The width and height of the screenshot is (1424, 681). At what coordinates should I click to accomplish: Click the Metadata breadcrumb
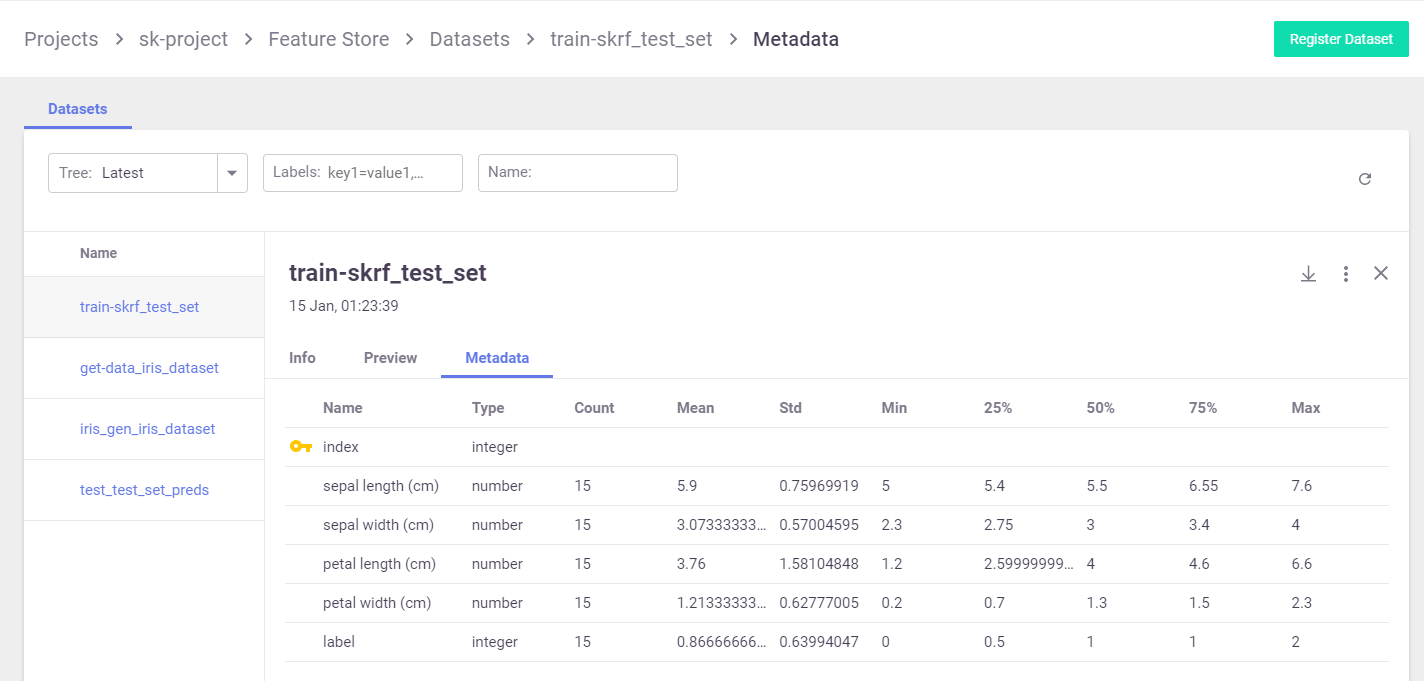(796, 39)
